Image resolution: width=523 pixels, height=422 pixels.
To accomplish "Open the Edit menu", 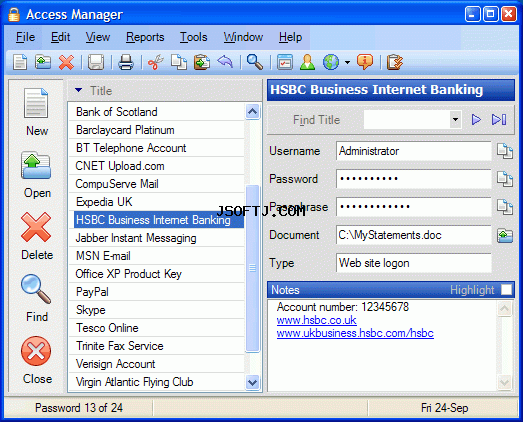I will [x=60, y=37].
